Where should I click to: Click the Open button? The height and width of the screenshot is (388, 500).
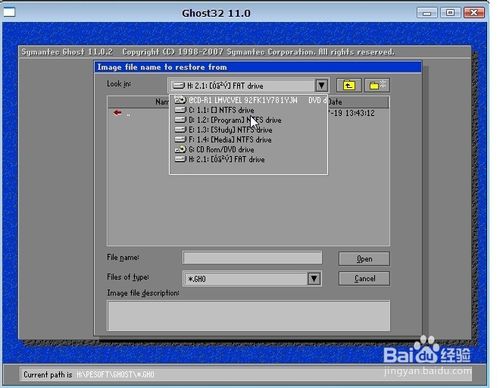coord(364,259)
